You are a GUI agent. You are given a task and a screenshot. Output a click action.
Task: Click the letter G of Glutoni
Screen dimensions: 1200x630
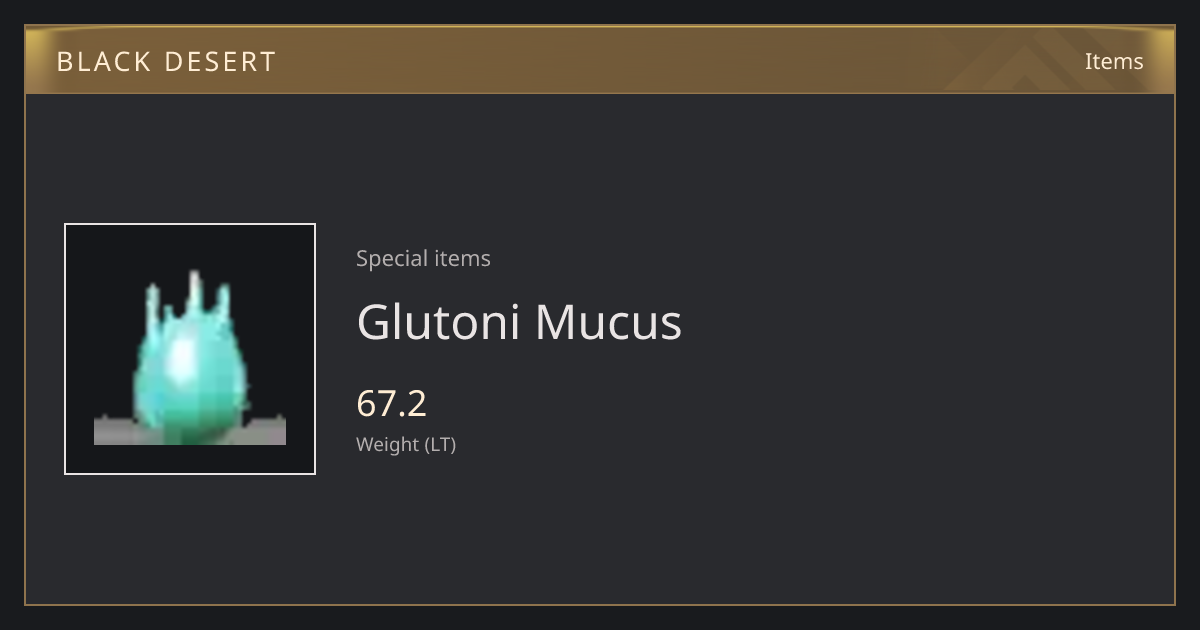point(372,322)
